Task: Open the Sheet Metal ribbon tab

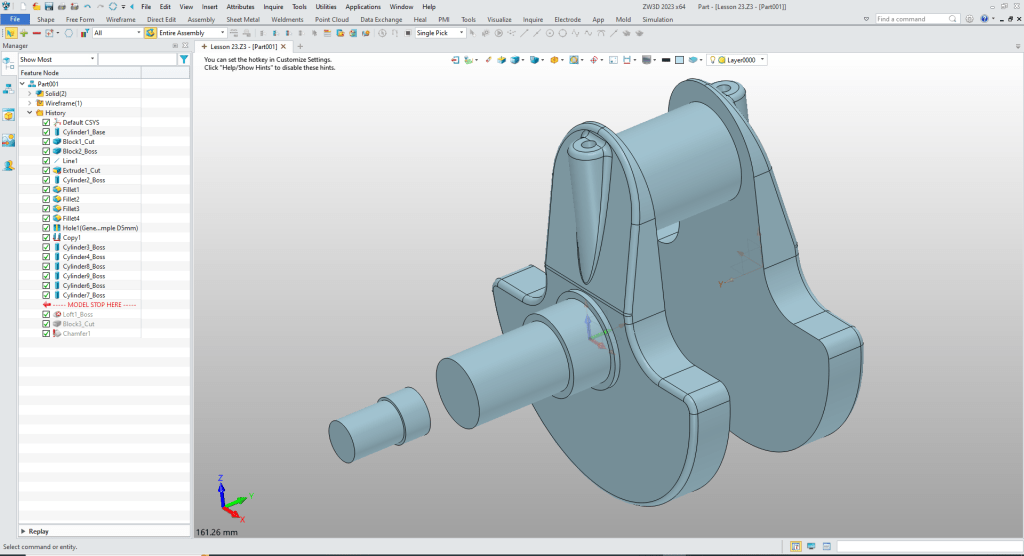Action: click(242, 19)
